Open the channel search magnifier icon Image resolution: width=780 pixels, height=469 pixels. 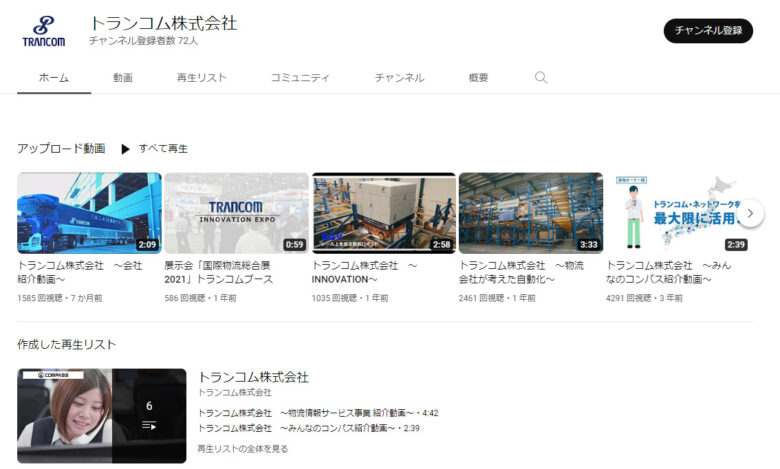tap(541, 78)
